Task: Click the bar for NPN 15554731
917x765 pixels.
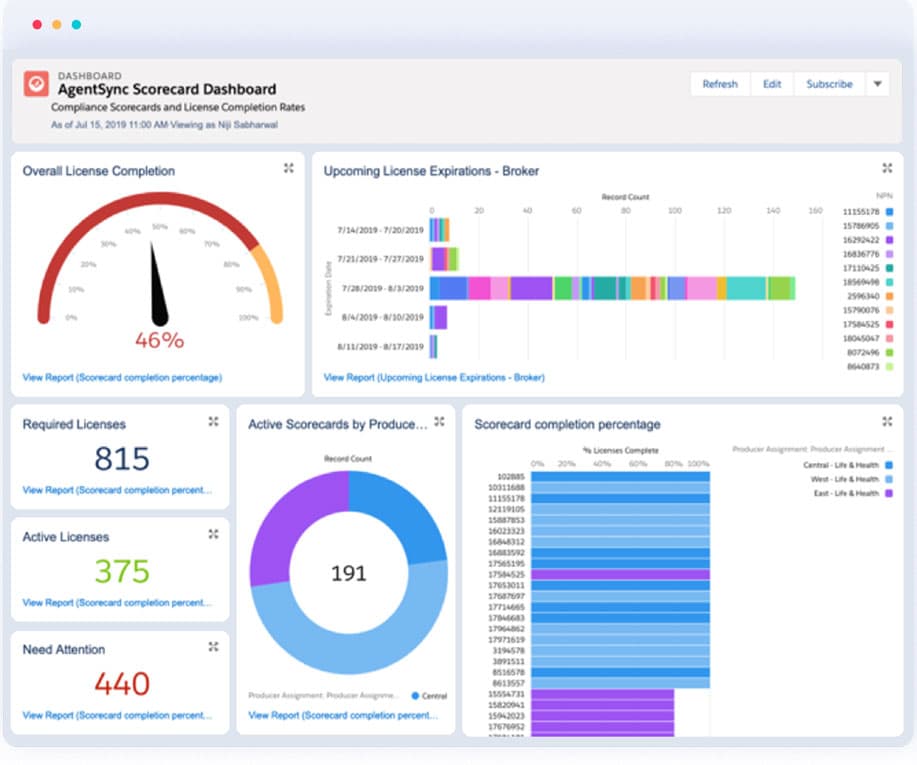Action: (602, 694)
